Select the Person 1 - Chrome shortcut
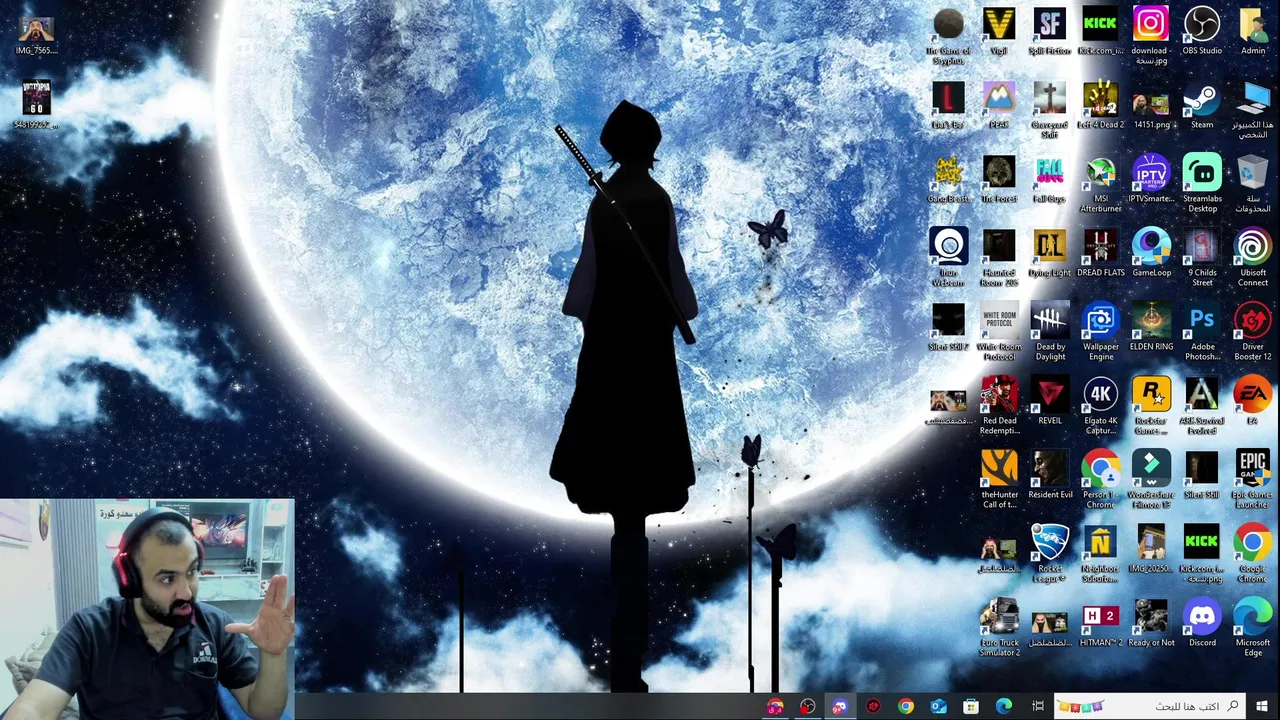This screenshot has height=720, width=1280. (x=1100, y=479)
